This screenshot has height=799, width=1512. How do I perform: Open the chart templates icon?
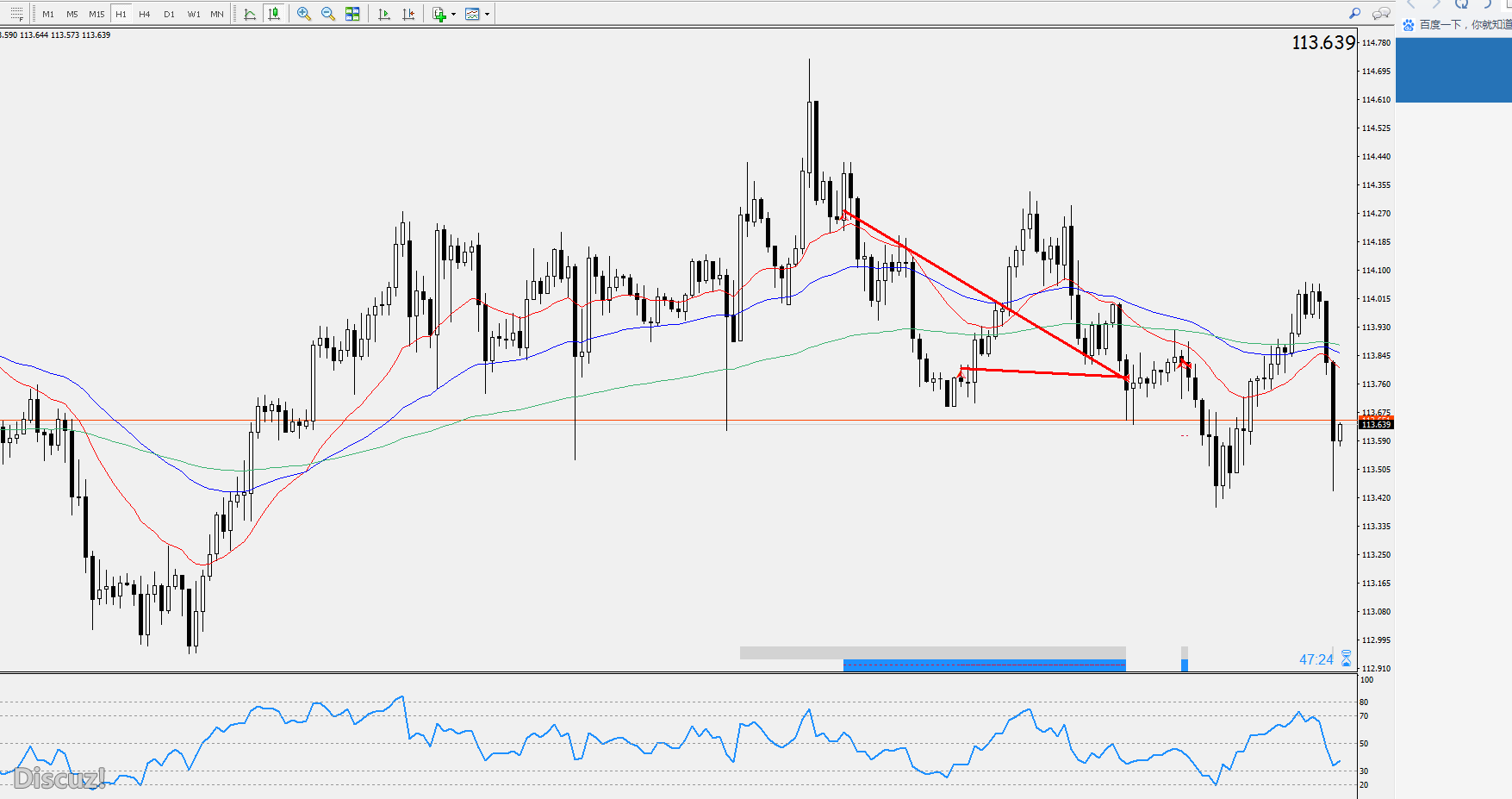click(x=472, y=14)
